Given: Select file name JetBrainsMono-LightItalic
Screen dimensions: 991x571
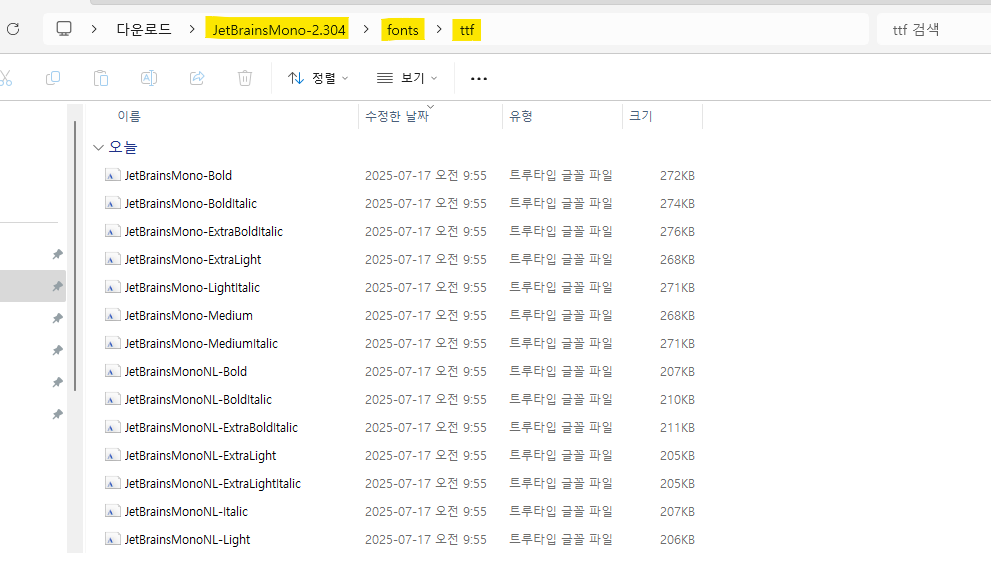Looking at the screenshot, I should [x=192, y=287].
